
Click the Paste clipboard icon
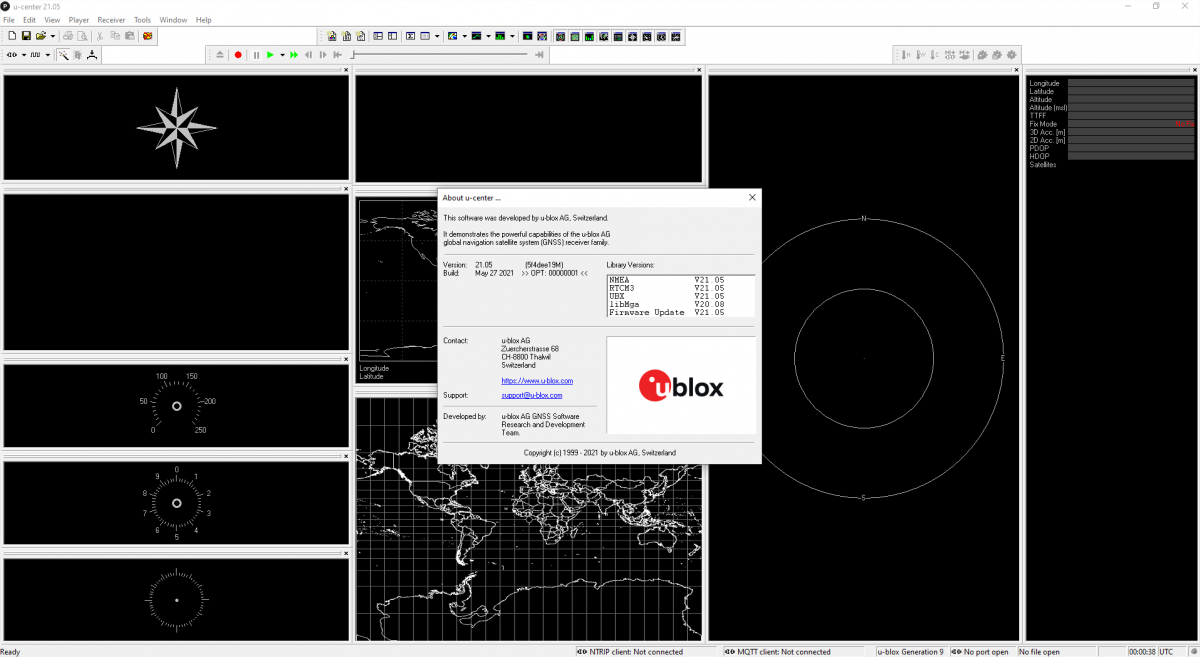pos(129,36)
